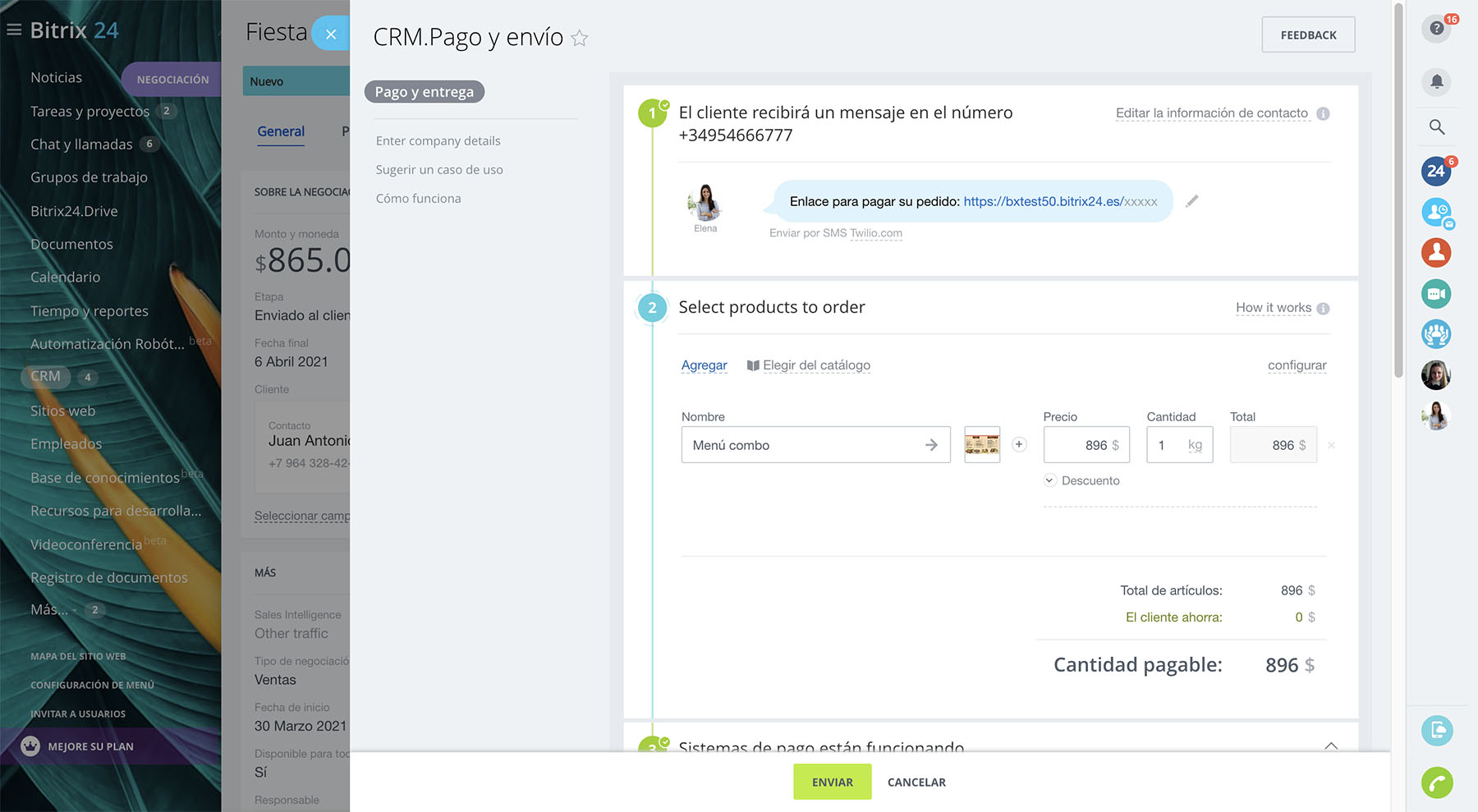1478x812 pixels.
Task: Click the plus icon beside product image
Action: pos(1019,444)
